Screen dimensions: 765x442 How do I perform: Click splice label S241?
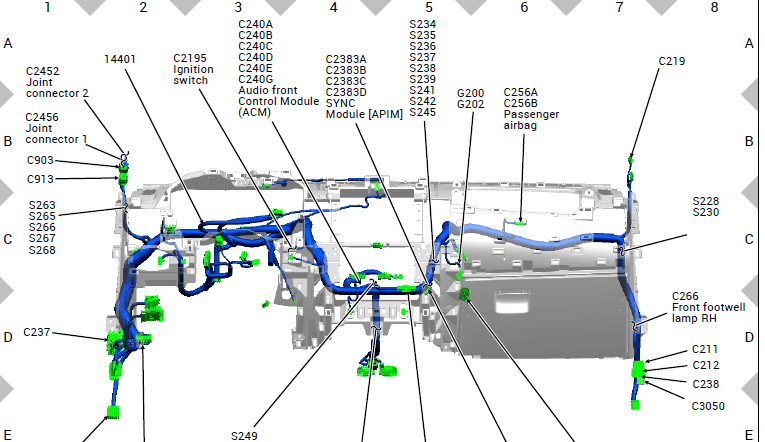click(423, 90)
